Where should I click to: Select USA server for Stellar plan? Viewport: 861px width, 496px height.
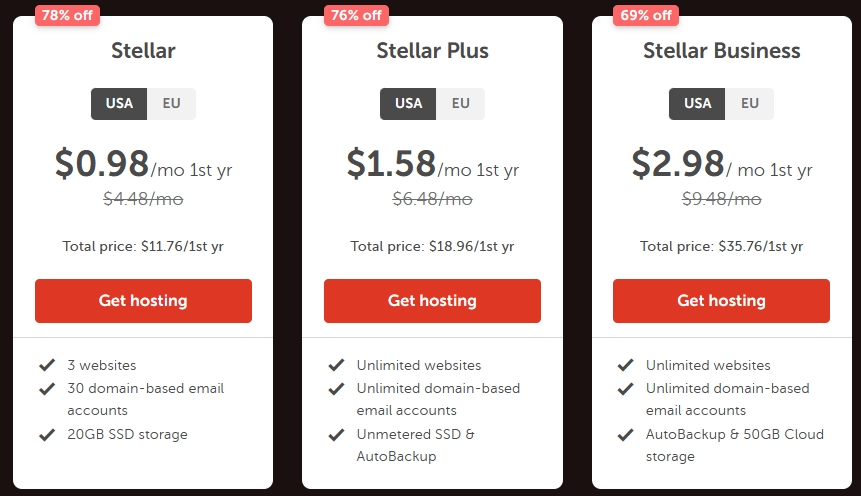(x=119, y=104)
